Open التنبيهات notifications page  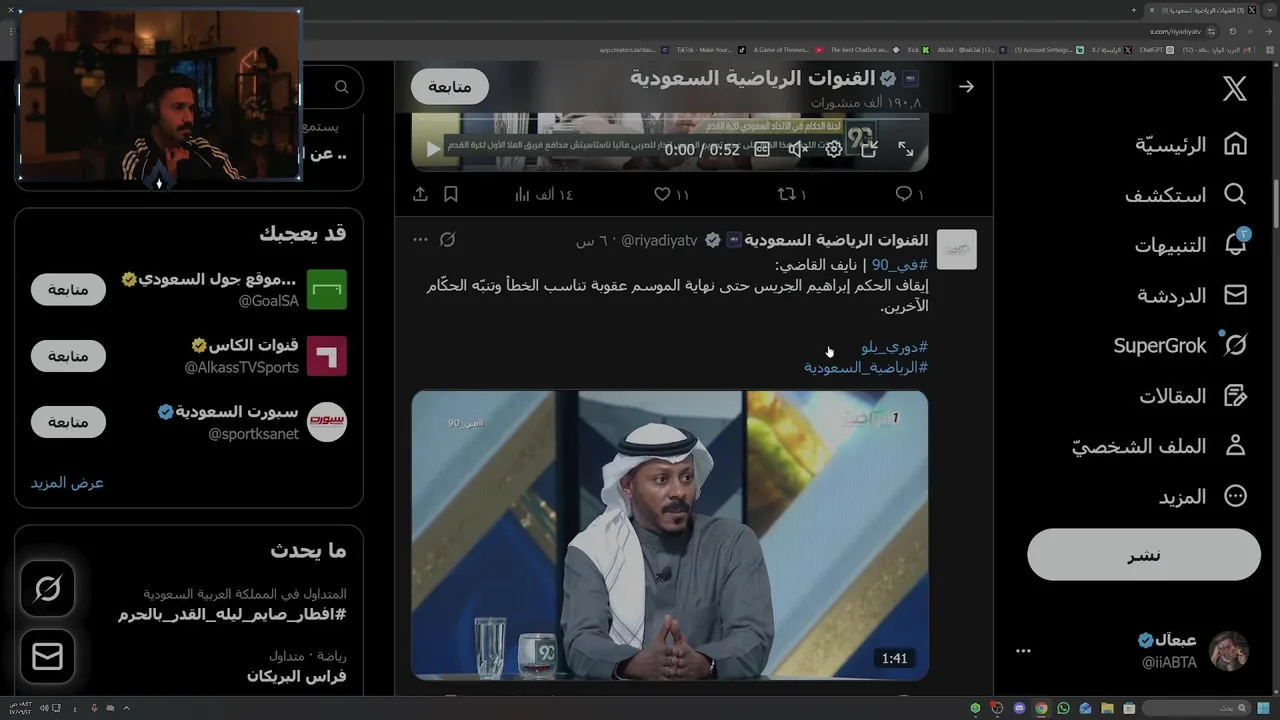click(x=1190, y=245)
